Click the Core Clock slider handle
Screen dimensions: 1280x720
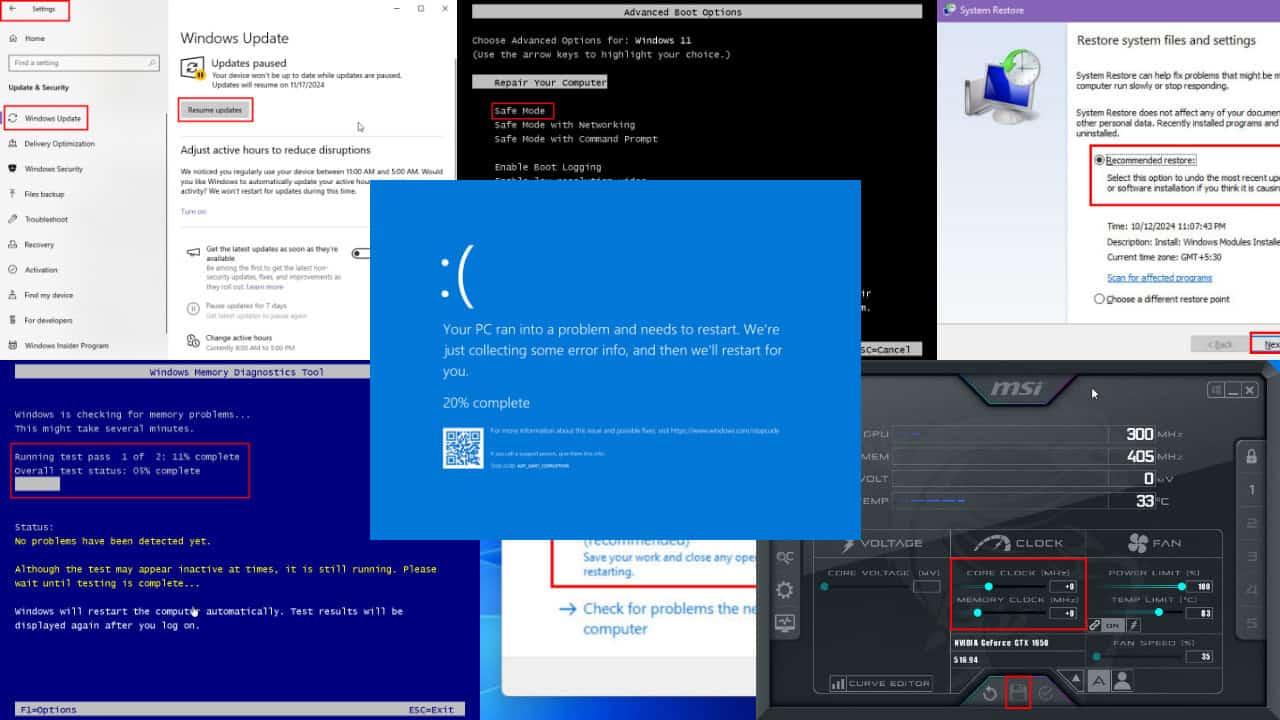pos(989,587)
